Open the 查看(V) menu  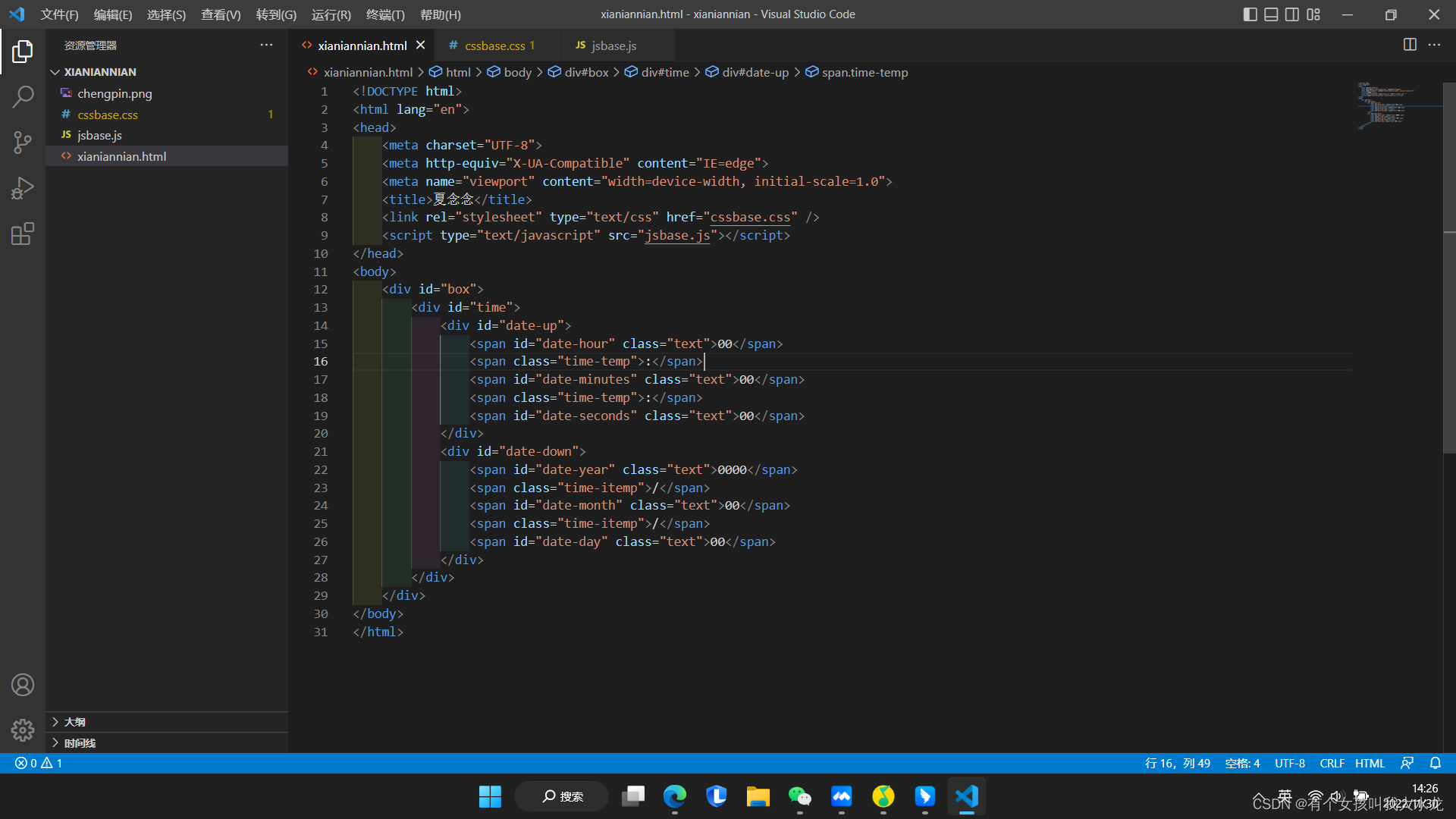pyautogui.click(x=221, y=14)
